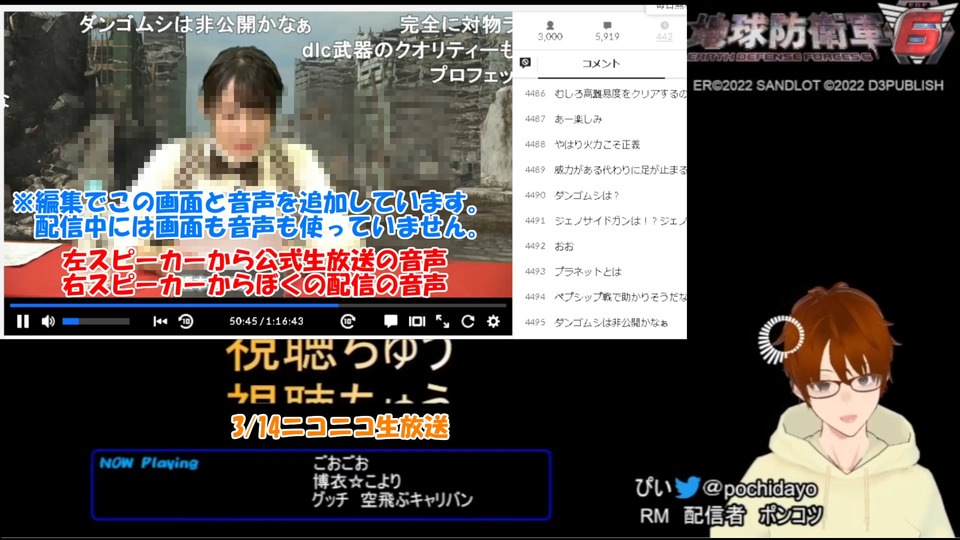Click the 442 link in the stats row
Screen dimensions: 960x540
pyautogui.click(x=664, y=37)
